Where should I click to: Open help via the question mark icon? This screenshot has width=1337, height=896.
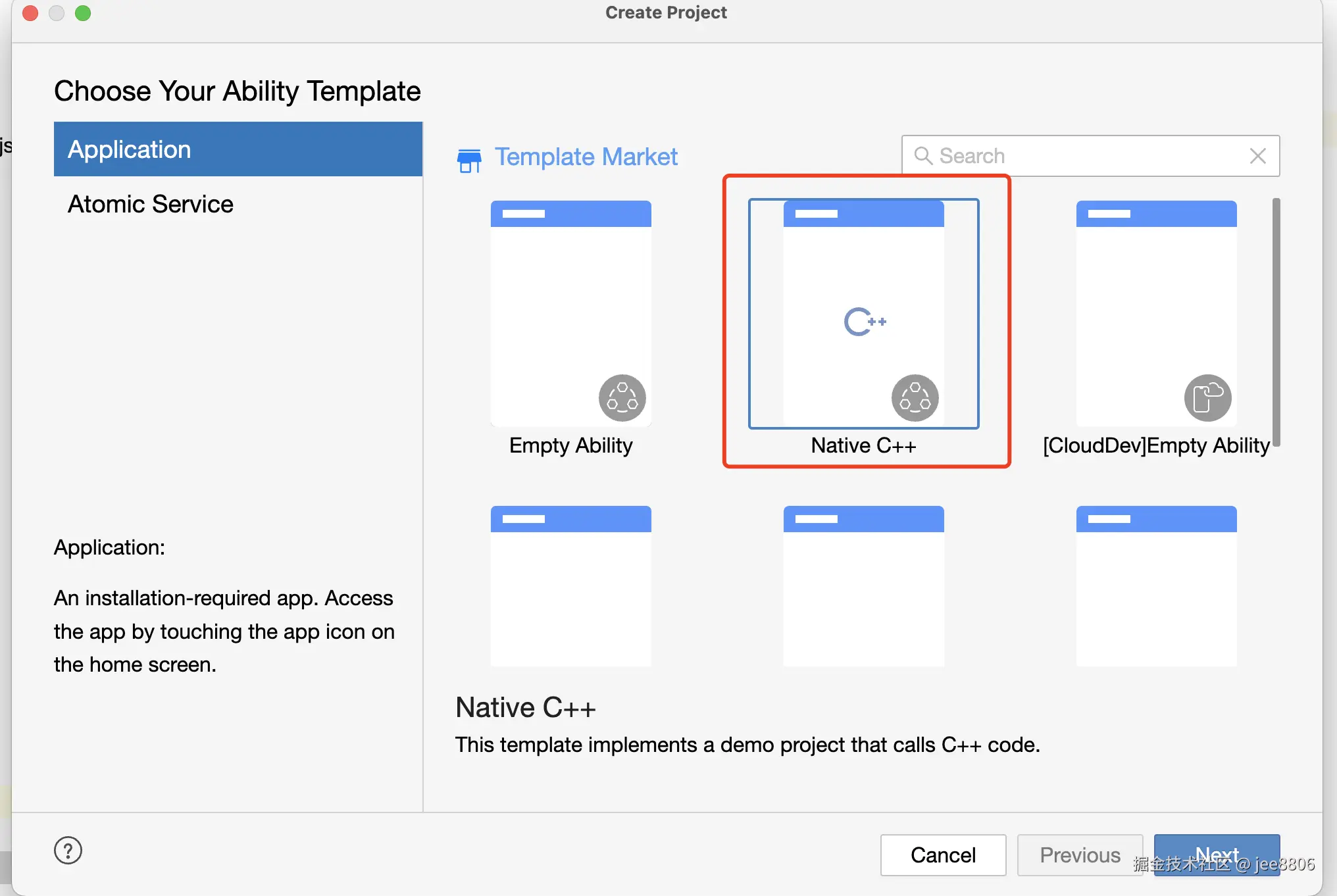68,850
